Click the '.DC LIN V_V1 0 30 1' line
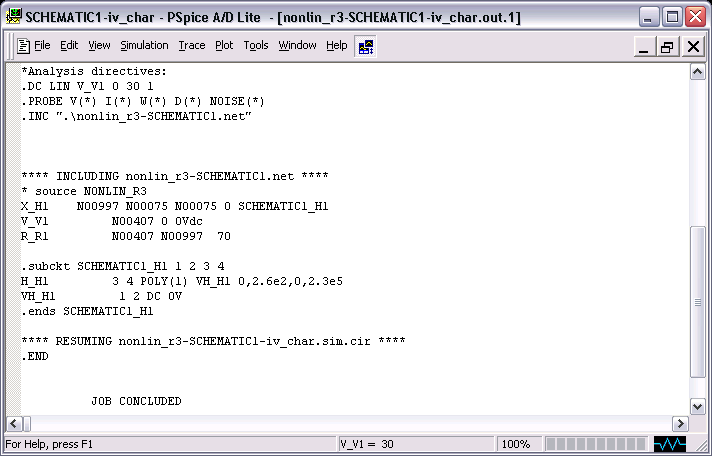Viewport: 712px width, 456px height. tap(87, 86)
